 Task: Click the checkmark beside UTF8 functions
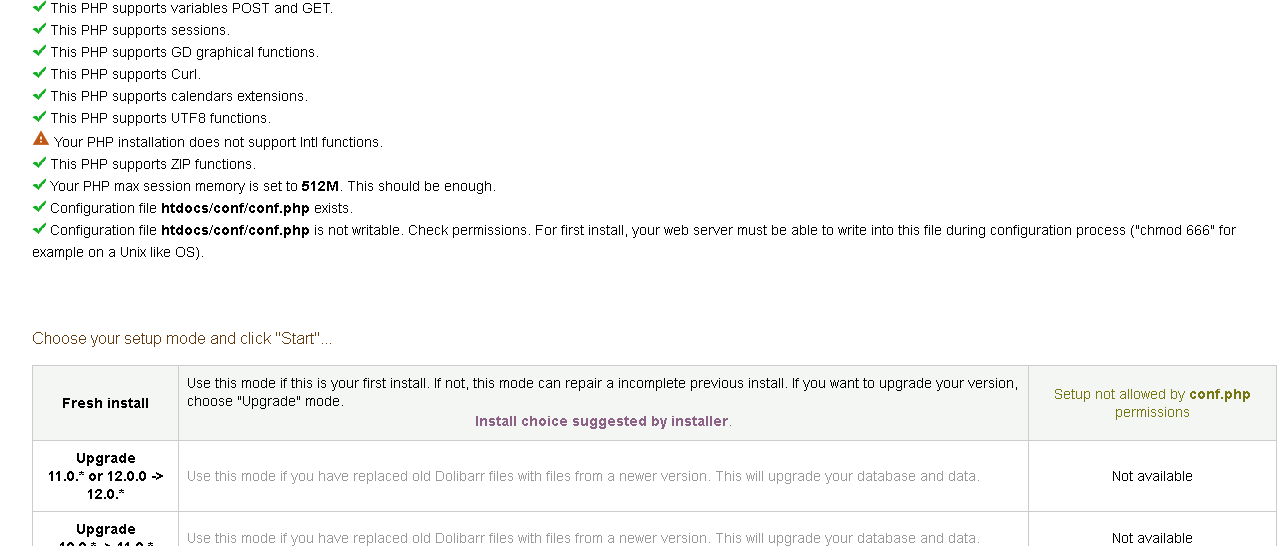click(x=39, y=117)
